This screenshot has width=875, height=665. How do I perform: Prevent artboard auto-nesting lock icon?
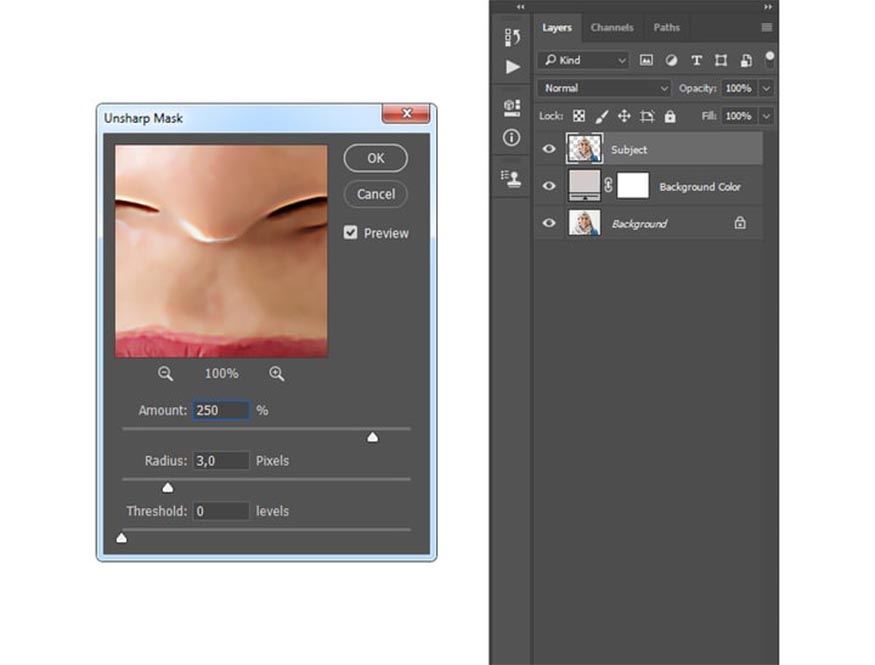pyautogui.click(x=647, y=116)
